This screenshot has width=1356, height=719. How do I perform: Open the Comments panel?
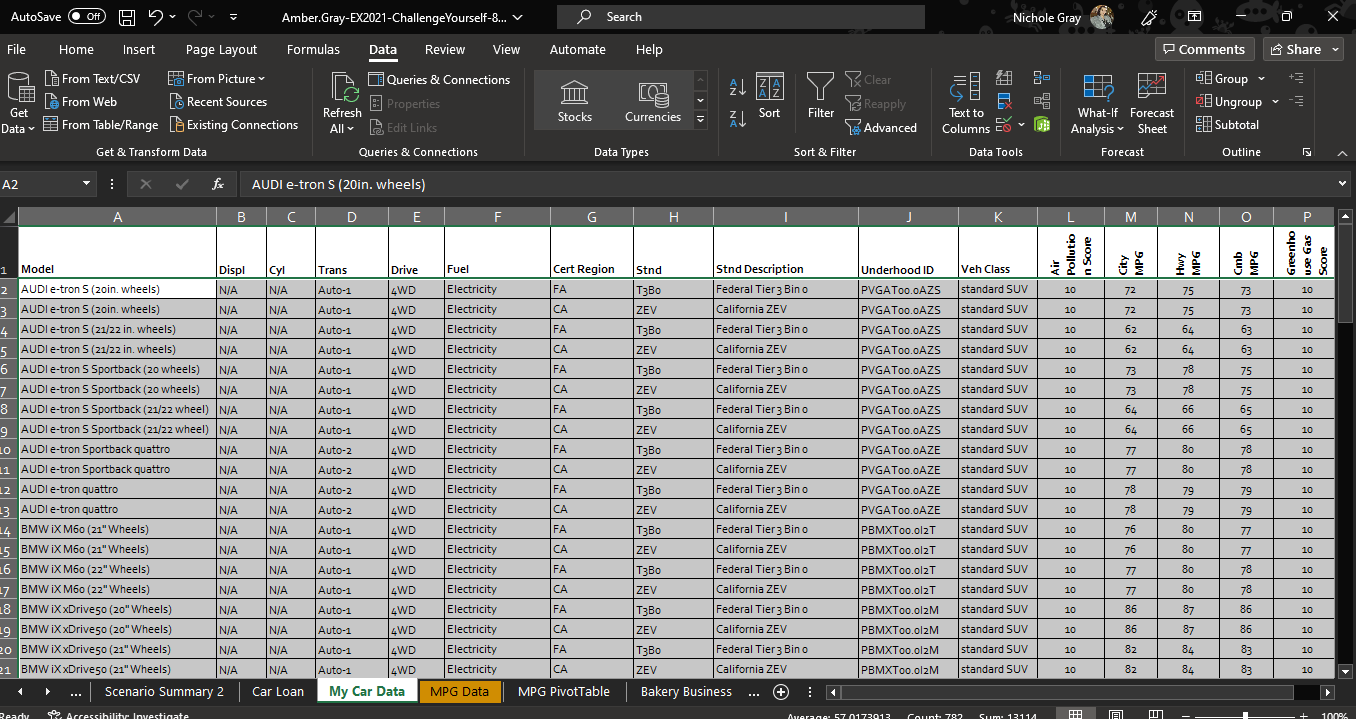pyautogui.click(x=1204, y=48)
